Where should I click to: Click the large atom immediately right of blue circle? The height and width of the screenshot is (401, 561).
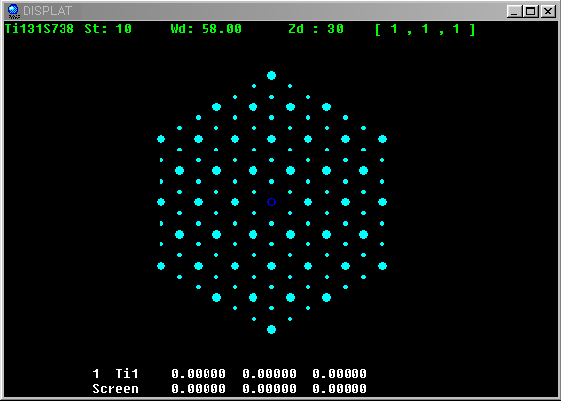[308, 202]
